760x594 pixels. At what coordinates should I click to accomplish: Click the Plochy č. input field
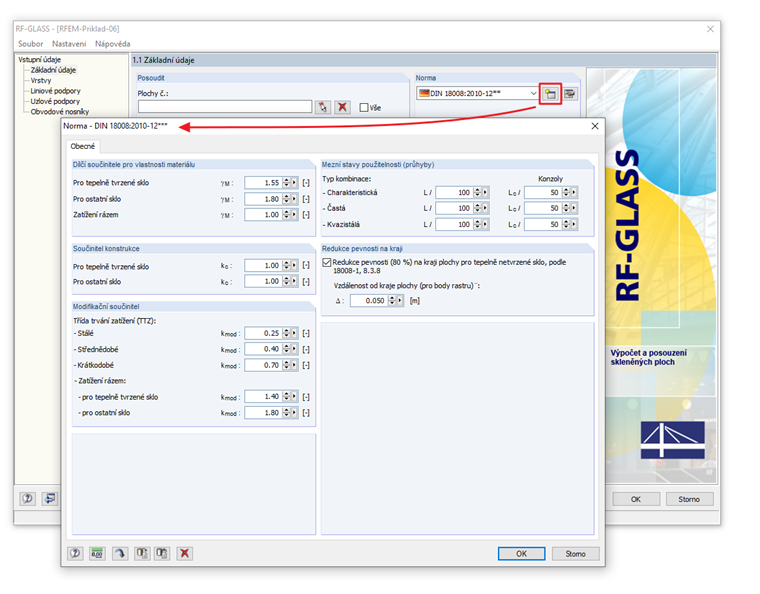pos(225,107)
